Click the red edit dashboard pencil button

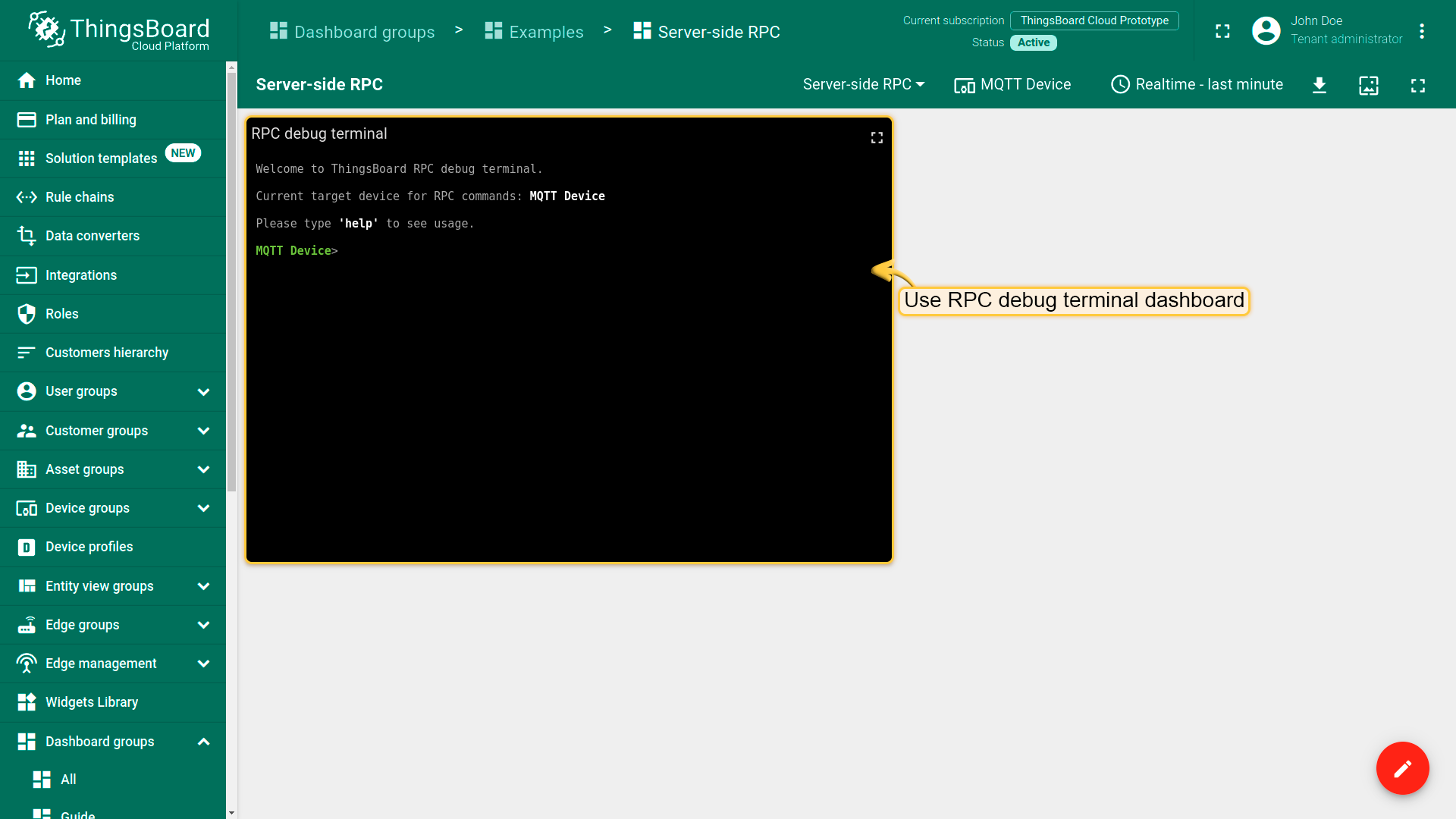point(1402,768)
